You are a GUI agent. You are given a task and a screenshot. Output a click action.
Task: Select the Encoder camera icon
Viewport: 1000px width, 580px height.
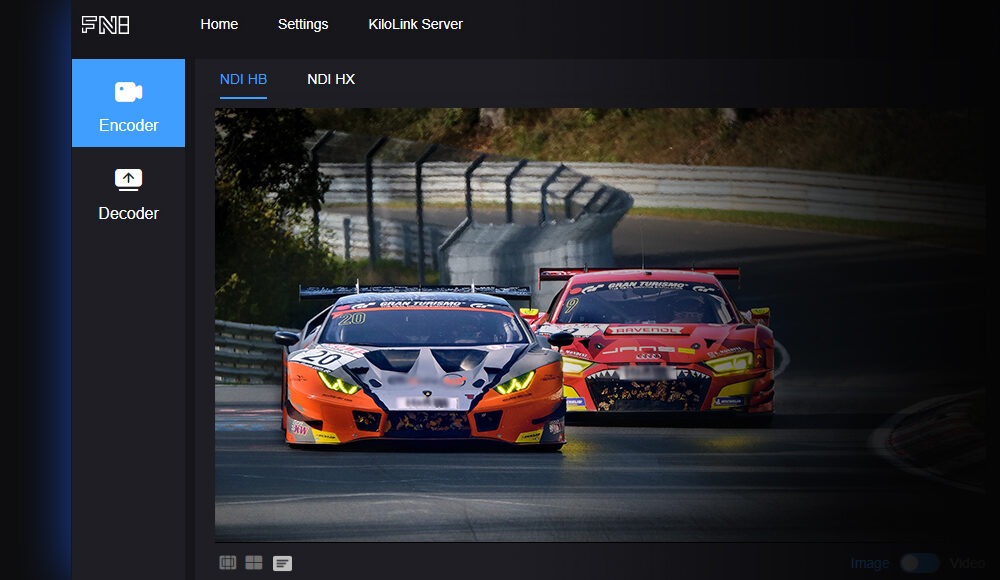[x=128, y=92]
